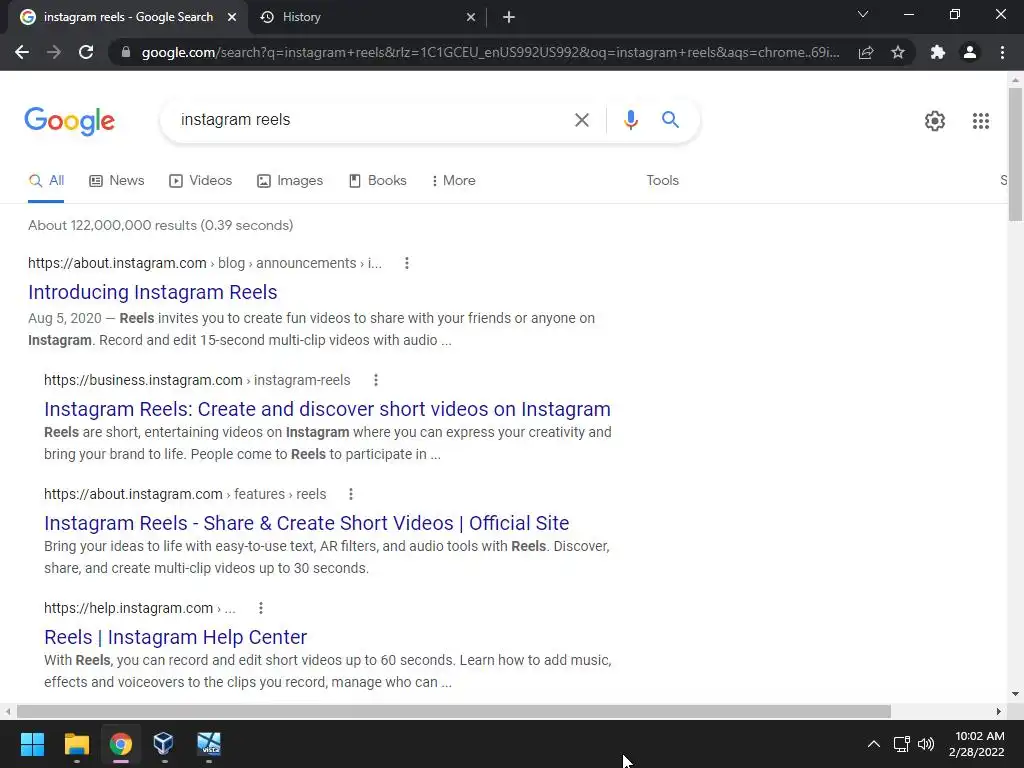Image resolution: width=1024 pixels, height=768 pixels.
Task: Close the instagram reels Google Search tab
Action: click(232, 17)
